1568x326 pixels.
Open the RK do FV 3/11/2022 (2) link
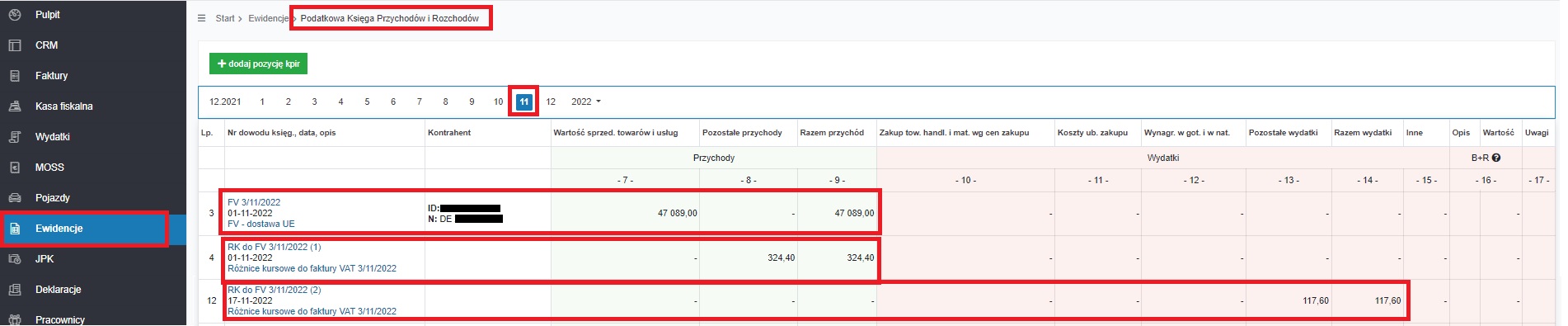(275, 290)
